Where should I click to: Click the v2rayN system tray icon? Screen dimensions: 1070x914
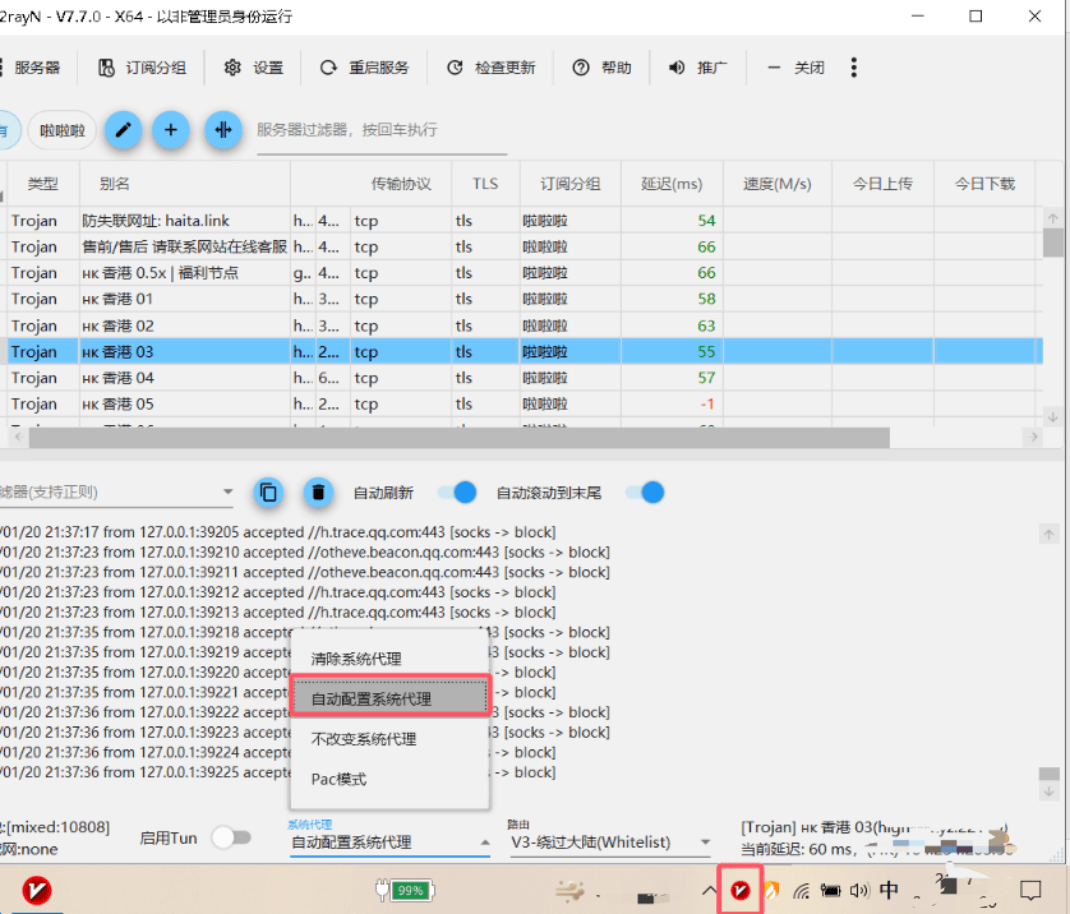(x=739, y=889)
